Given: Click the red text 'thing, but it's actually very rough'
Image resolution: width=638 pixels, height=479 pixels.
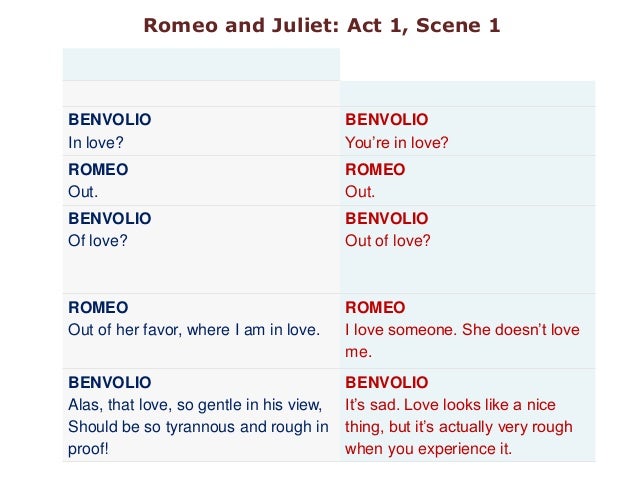Looking at the screenshot, I should (459, 426).
